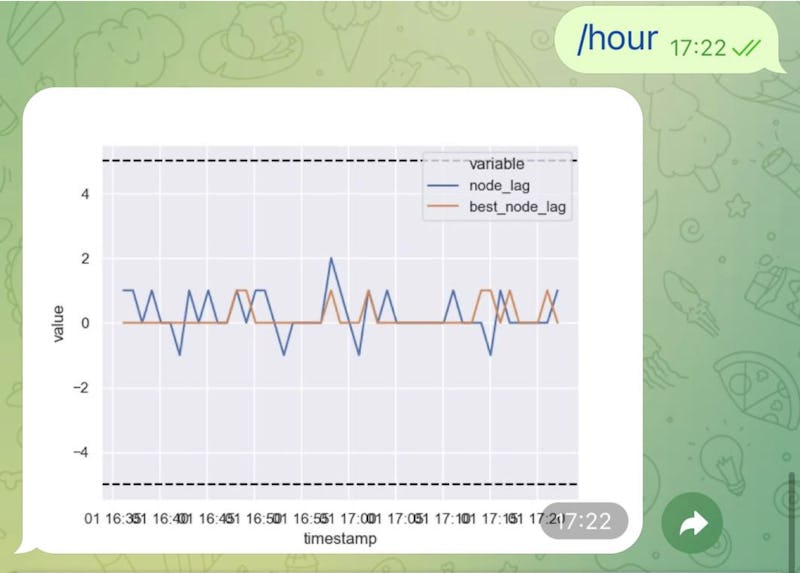Click the blue node_lag legend line swatch

(445, 186)
